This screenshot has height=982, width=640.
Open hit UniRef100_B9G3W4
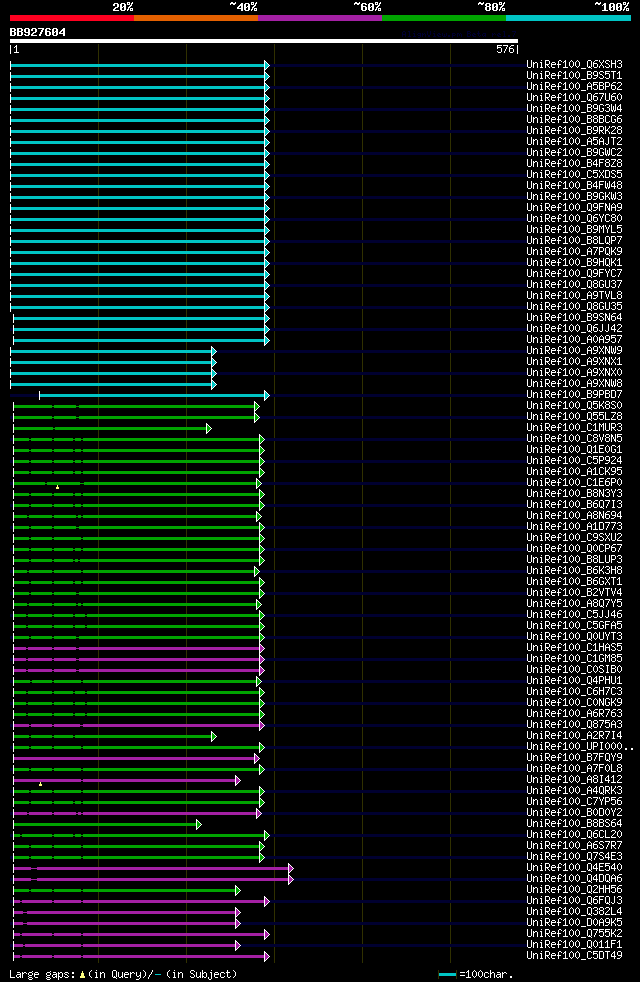click(x=574, y=108)
